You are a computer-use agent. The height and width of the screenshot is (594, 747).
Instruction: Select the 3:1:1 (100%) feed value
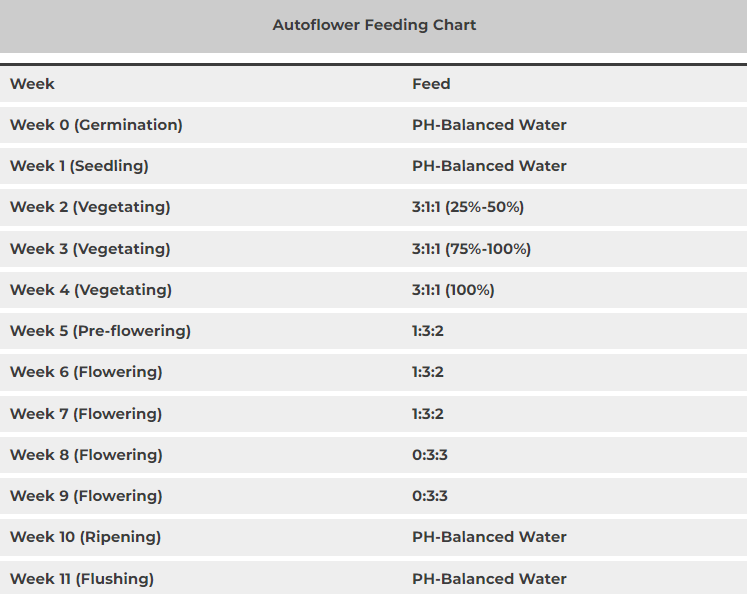coord(453,290)
